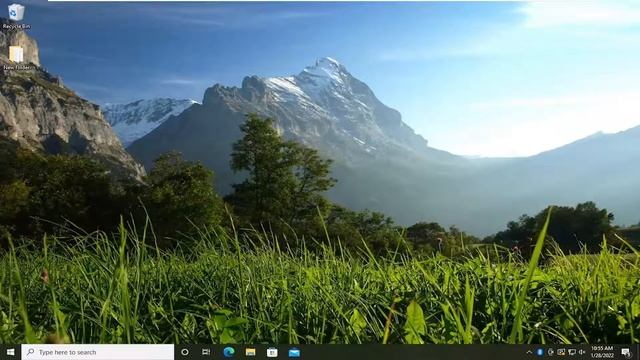Open Cortana circle icon on taskbar
This screenshot has width=640, height=360.
pyautogui.click(x=184, y=352)
